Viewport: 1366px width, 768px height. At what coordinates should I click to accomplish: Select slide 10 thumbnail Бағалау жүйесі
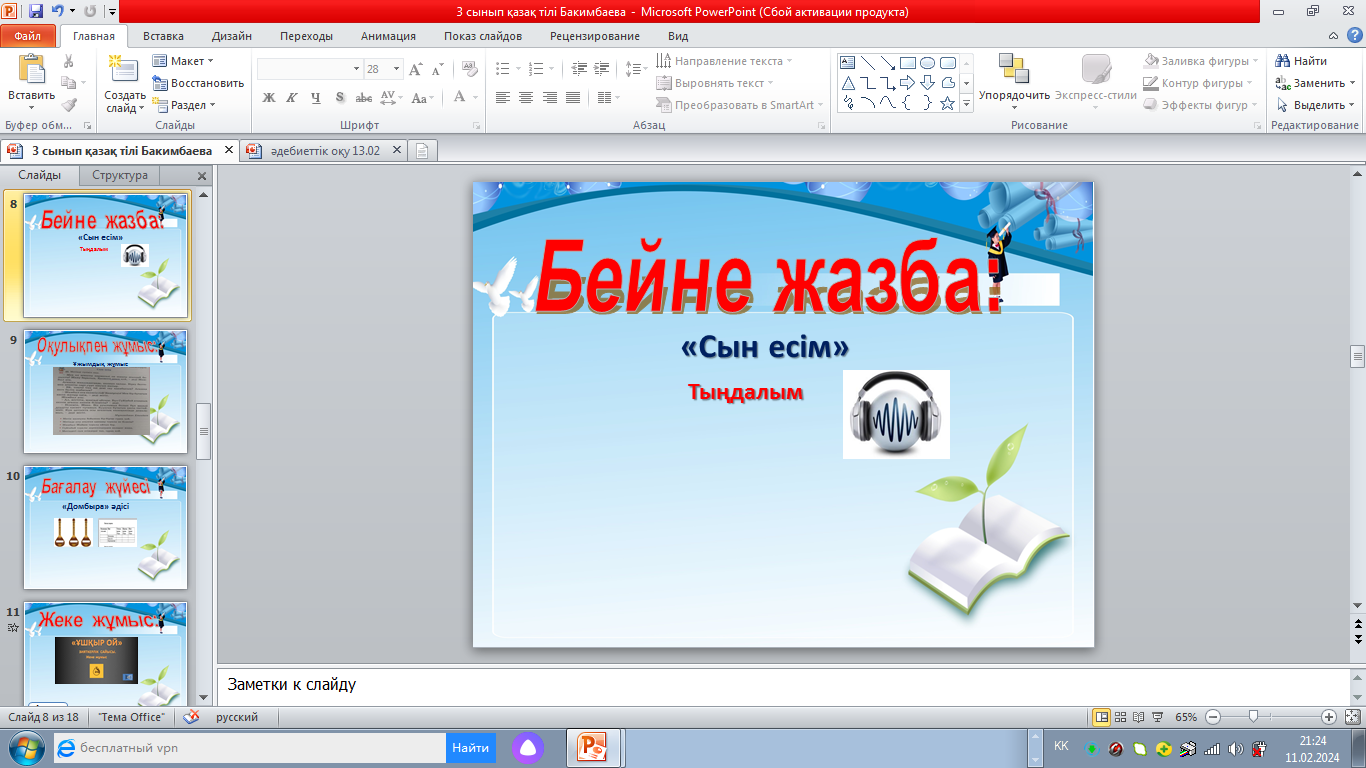coord(105,527)
